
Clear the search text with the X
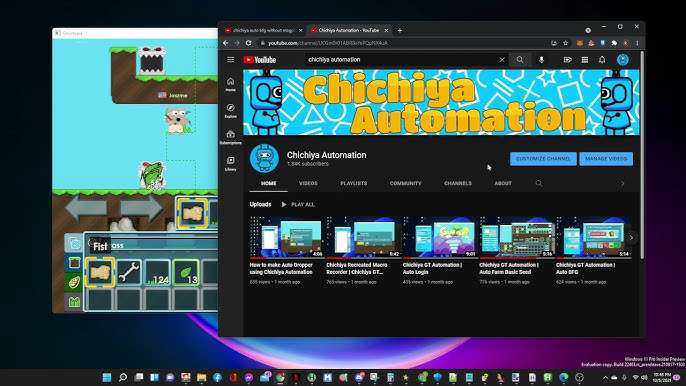[x=502, y=60]
